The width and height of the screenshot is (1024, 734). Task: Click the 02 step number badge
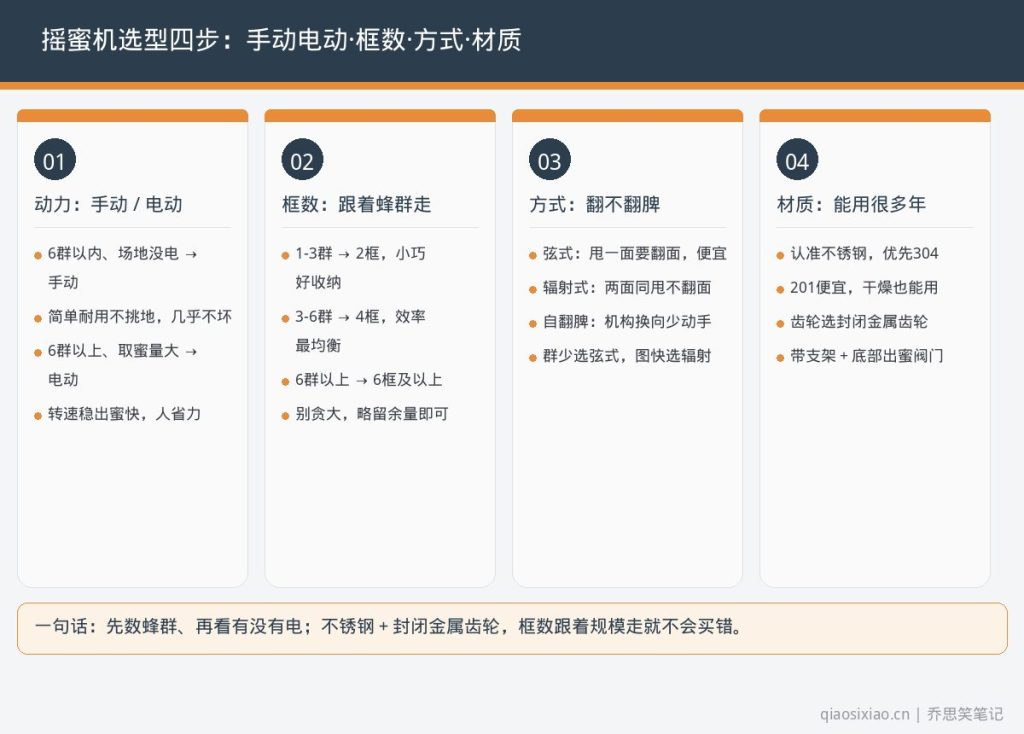point(302,159)
